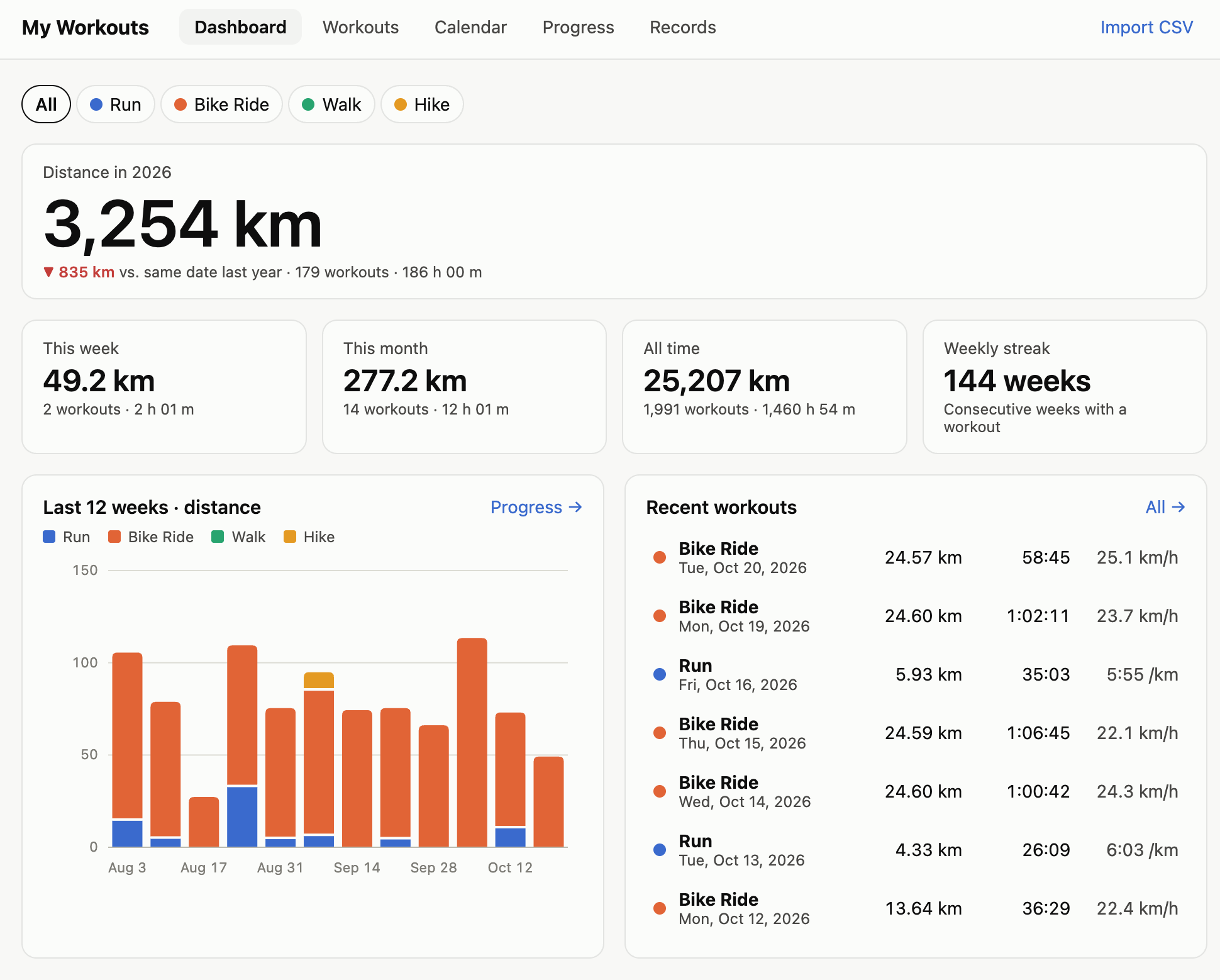Screen dimensions: 1220x980
Task: Open Bike Ride on Thu, Oct 15
Action: point(916,733)
